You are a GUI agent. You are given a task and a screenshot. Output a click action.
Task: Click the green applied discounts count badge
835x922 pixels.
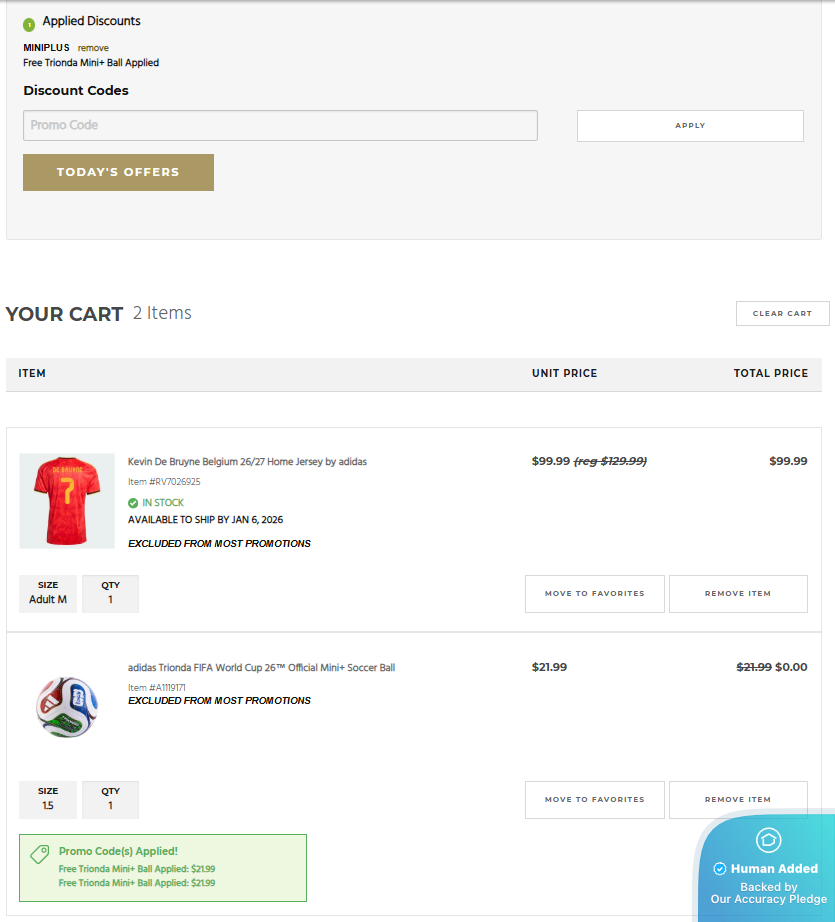[x=29, y=24]
